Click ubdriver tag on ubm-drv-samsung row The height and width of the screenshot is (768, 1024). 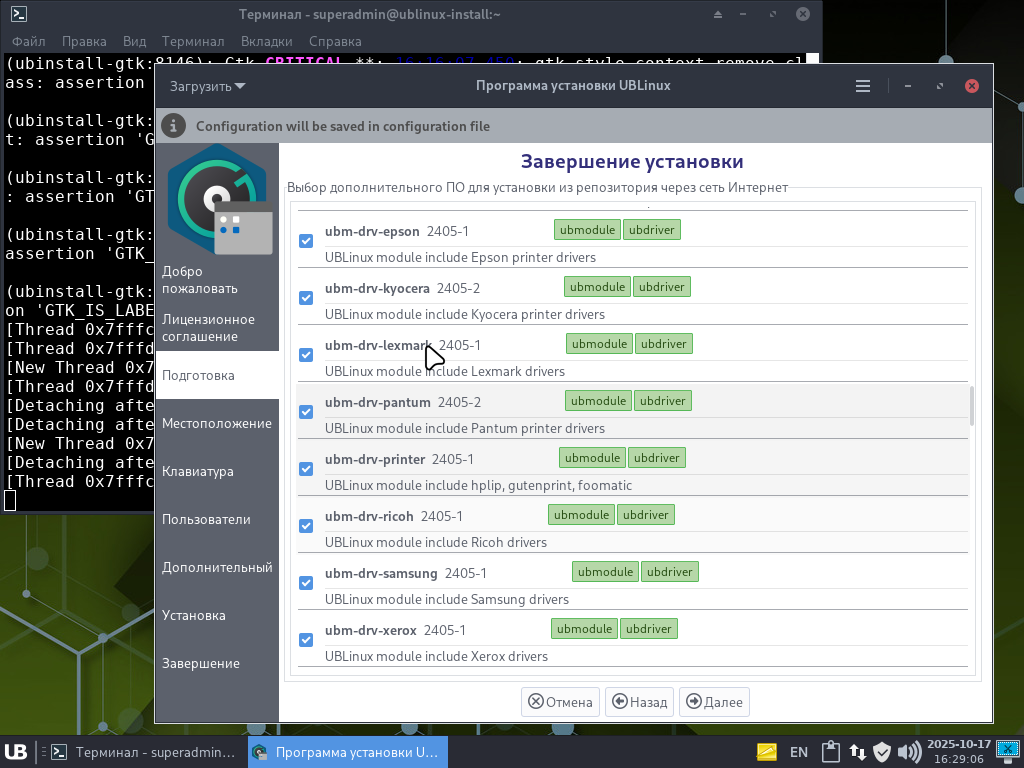pos(669,571)
